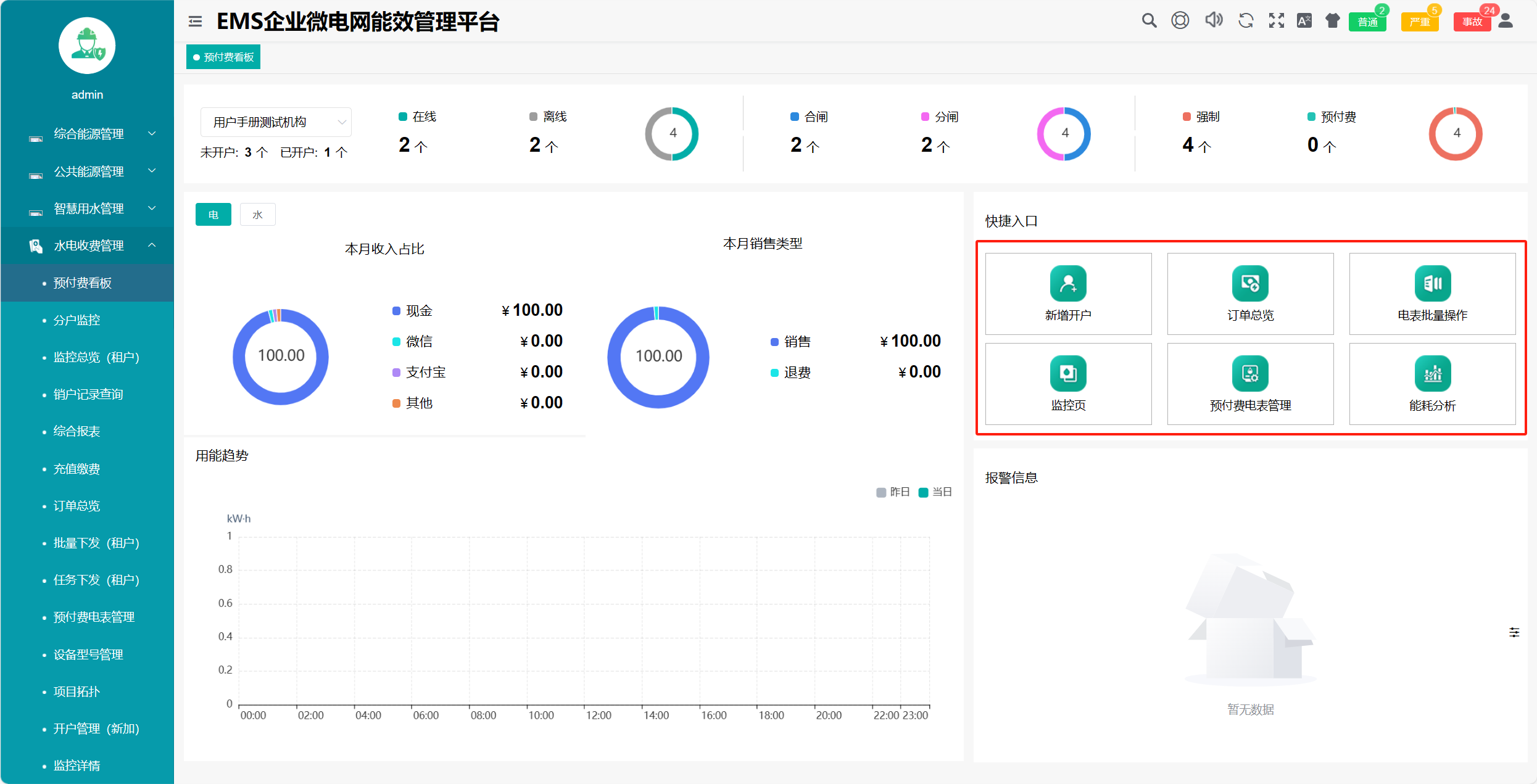
Task: Open 充值缴费 in the sidebar
Action: coord(77,469)
